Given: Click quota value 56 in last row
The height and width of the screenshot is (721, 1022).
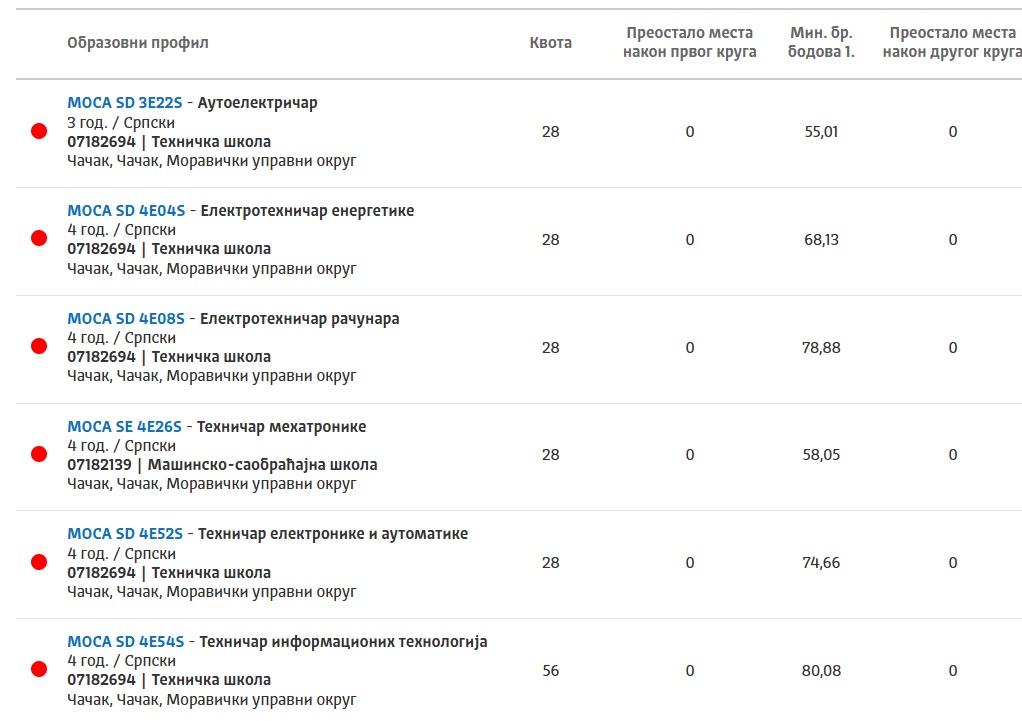Looking at the screenshot, I should click(551, 671).
